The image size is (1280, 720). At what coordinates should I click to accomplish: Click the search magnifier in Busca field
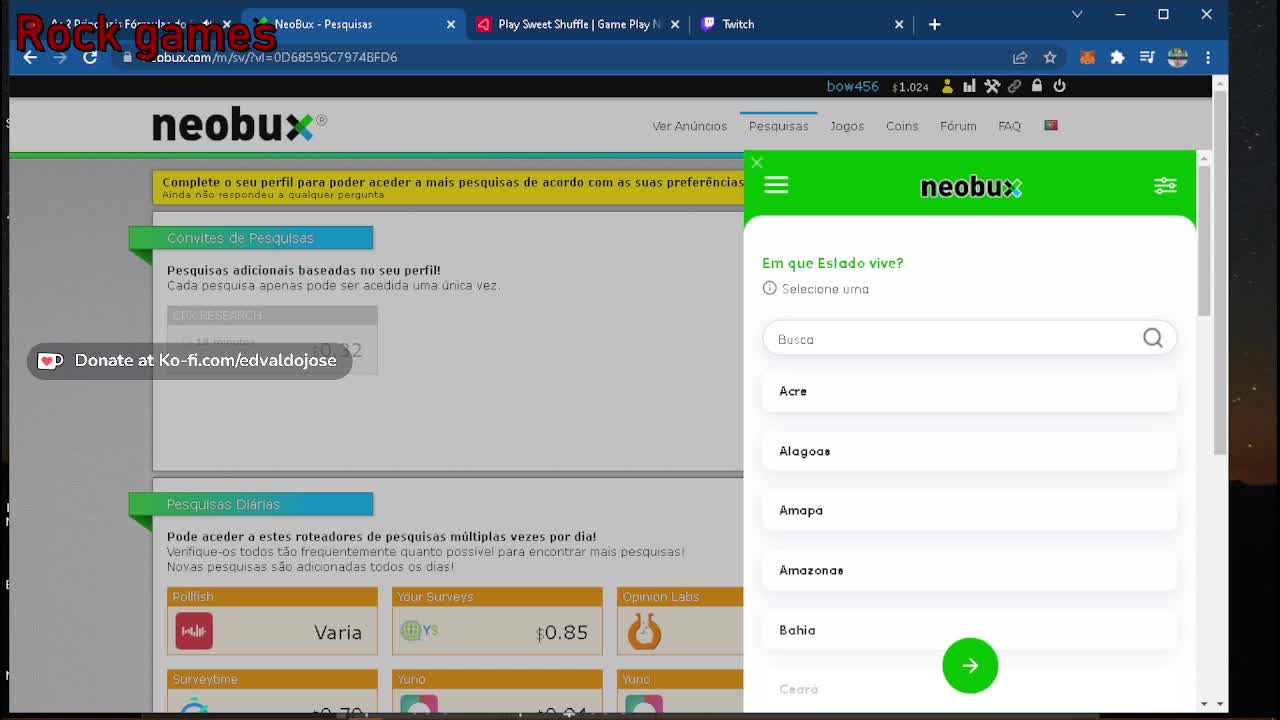(1153, 338)
